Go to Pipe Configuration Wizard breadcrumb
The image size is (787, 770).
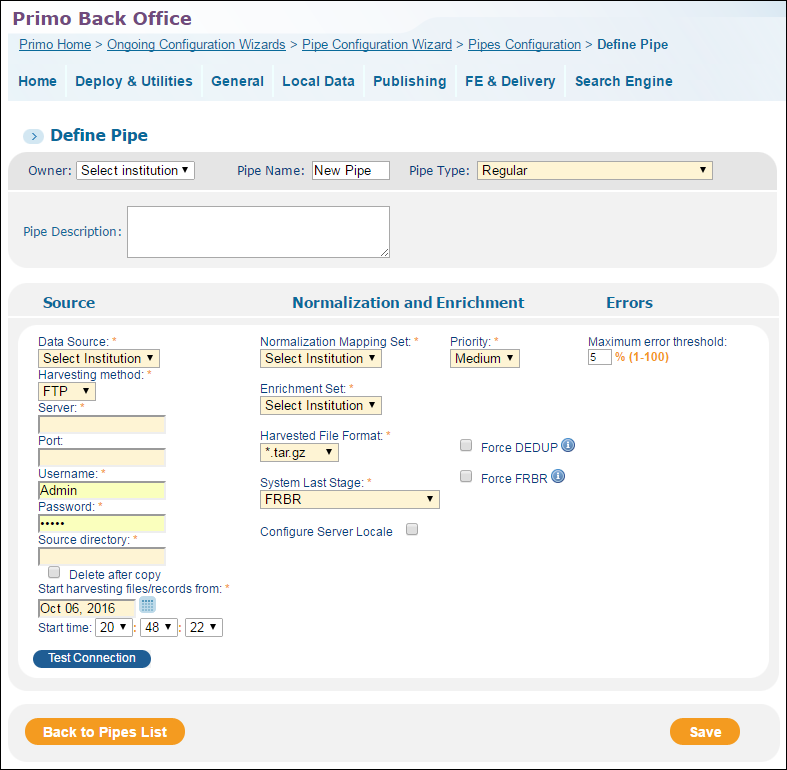(x=377, y=45)
